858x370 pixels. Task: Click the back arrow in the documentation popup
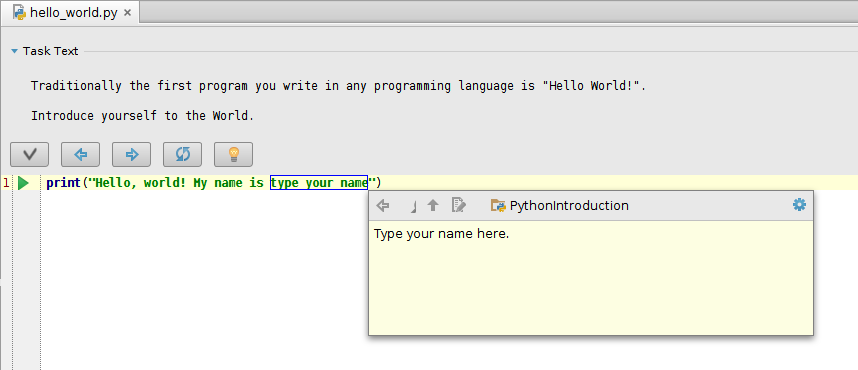click(383, 206)
